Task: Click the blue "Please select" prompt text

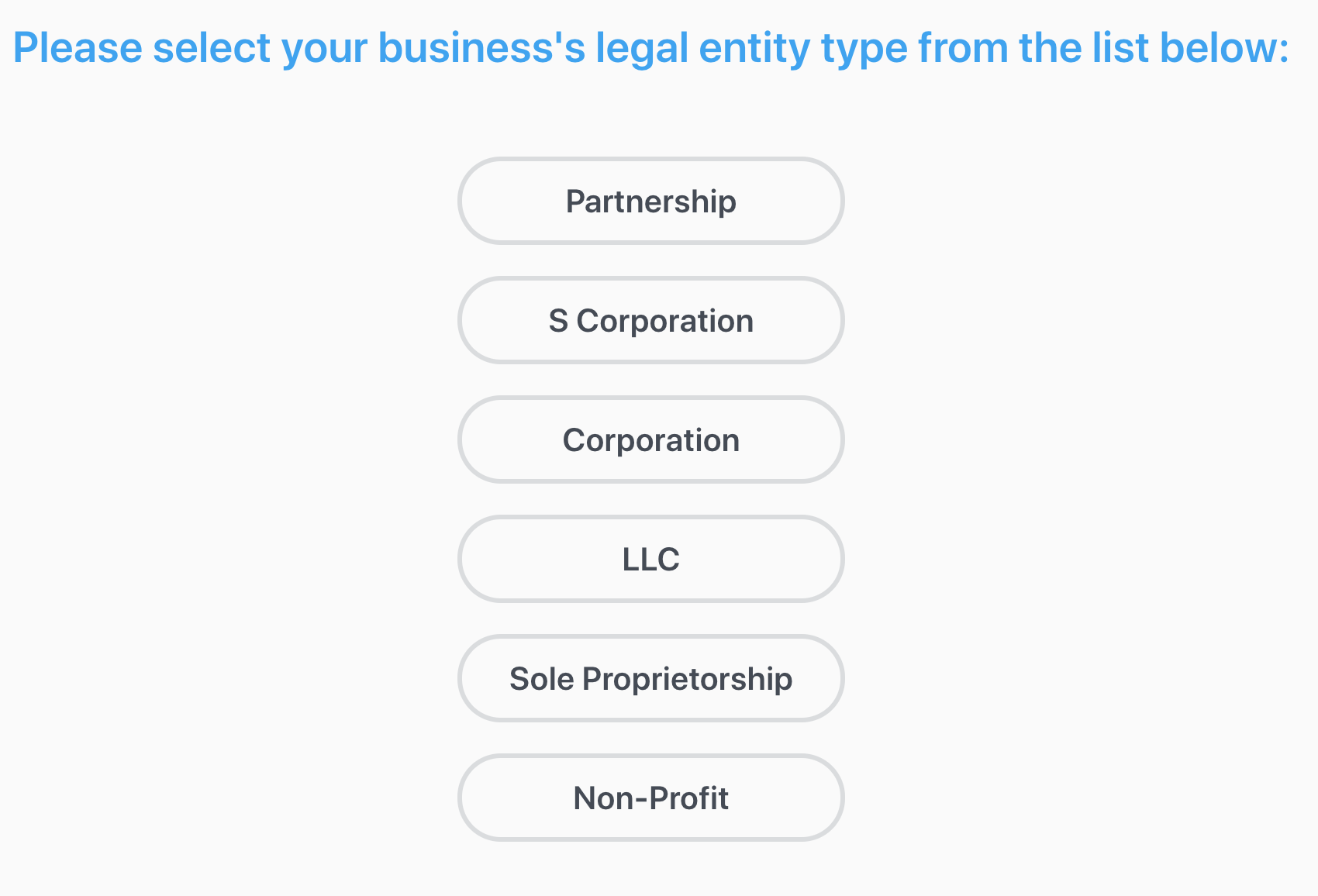Action: [x=651, y=48]
